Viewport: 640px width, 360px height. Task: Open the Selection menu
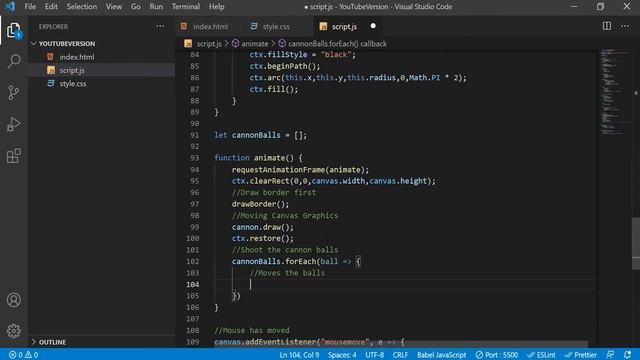click(x=82, y=7)
